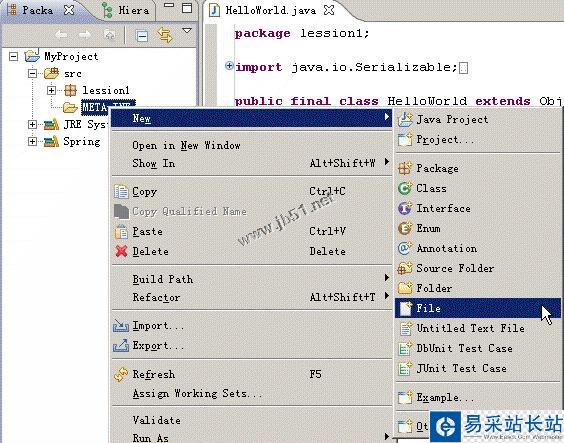Click the Paste clipboard icon
Image resolution: width=564 pixels, height=443 pixels.
(121, 232)
